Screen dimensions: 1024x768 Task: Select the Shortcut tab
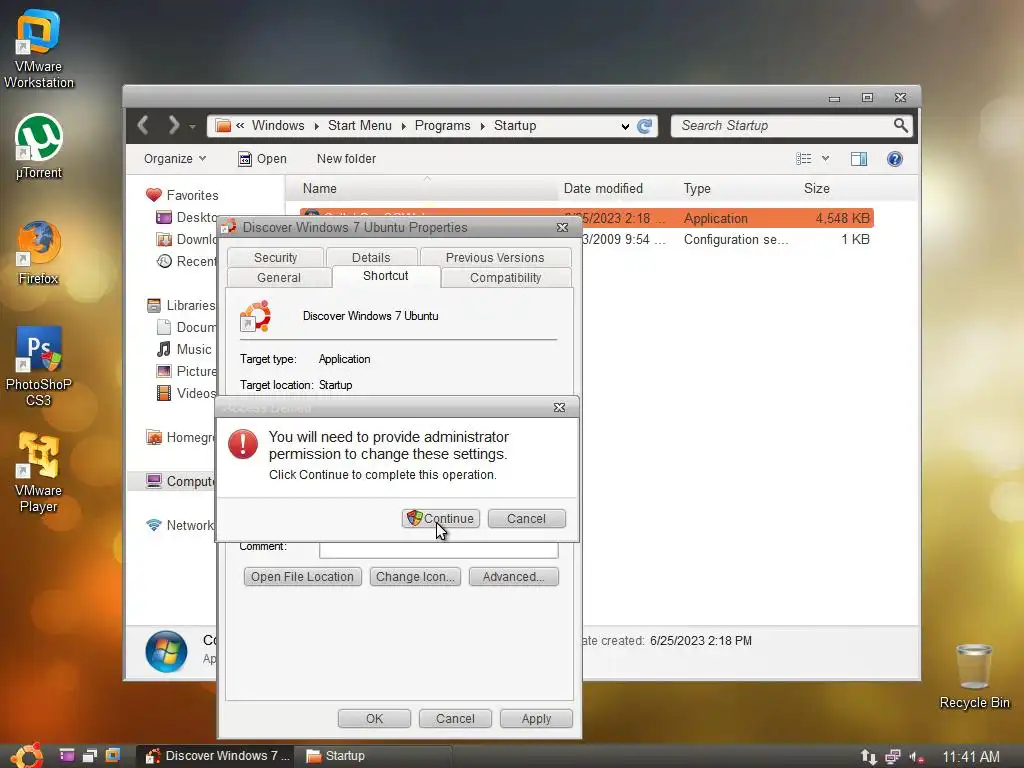point(385,276)
